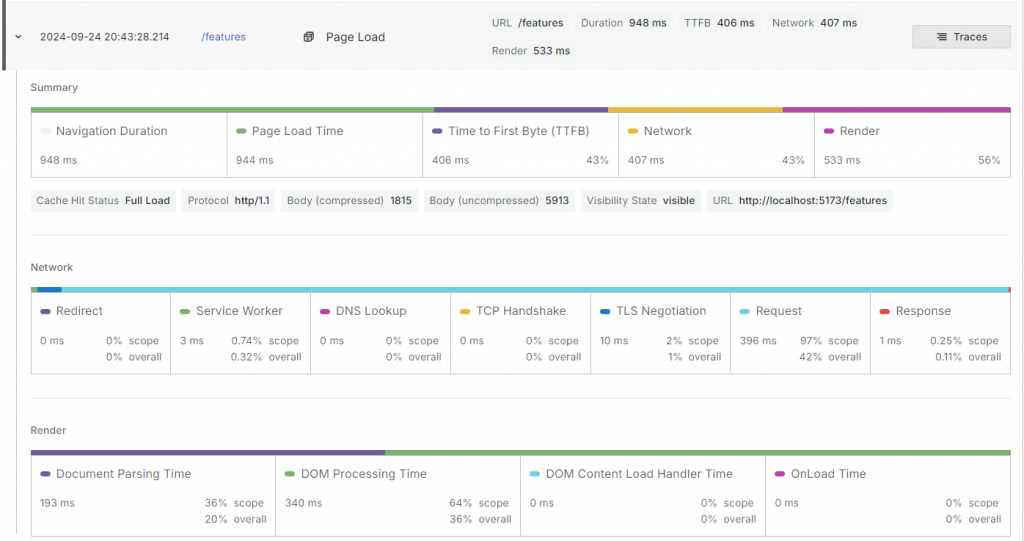Click the Request legend dot
Viewport: 1024px width, 541px height.
(x=744, y=312)
